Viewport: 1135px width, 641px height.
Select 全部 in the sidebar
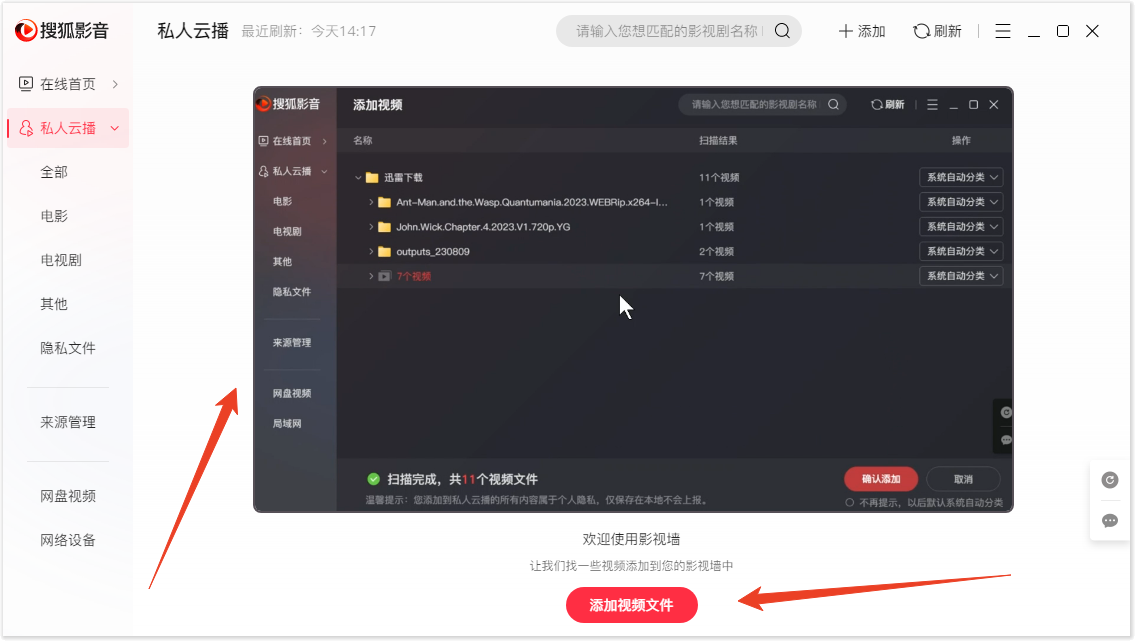54,172
